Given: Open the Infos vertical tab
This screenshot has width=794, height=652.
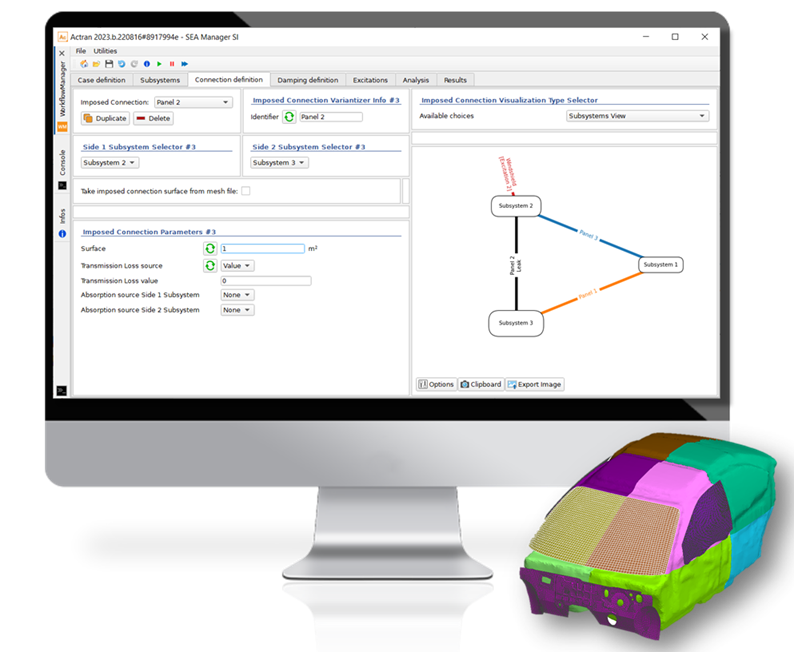Looking at the screenshot, I should coord(62,216).
